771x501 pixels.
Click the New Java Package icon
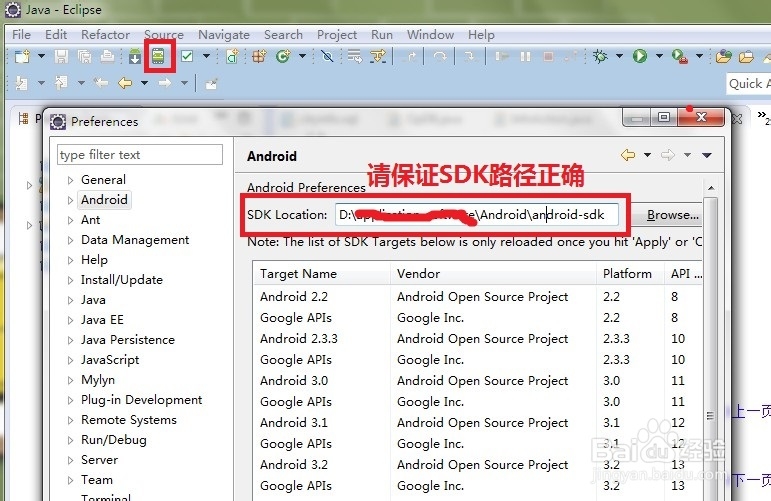[259, 57]
